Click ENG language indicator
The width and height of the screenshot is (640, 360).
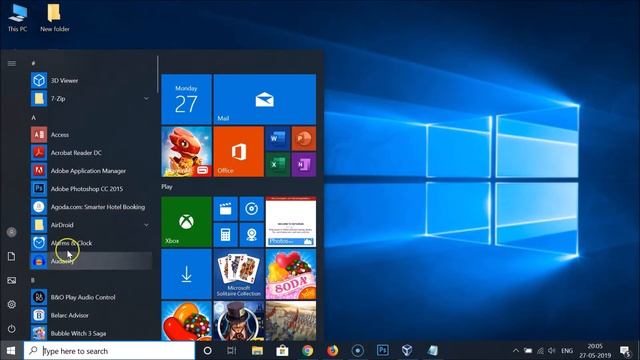click(567, 351)
